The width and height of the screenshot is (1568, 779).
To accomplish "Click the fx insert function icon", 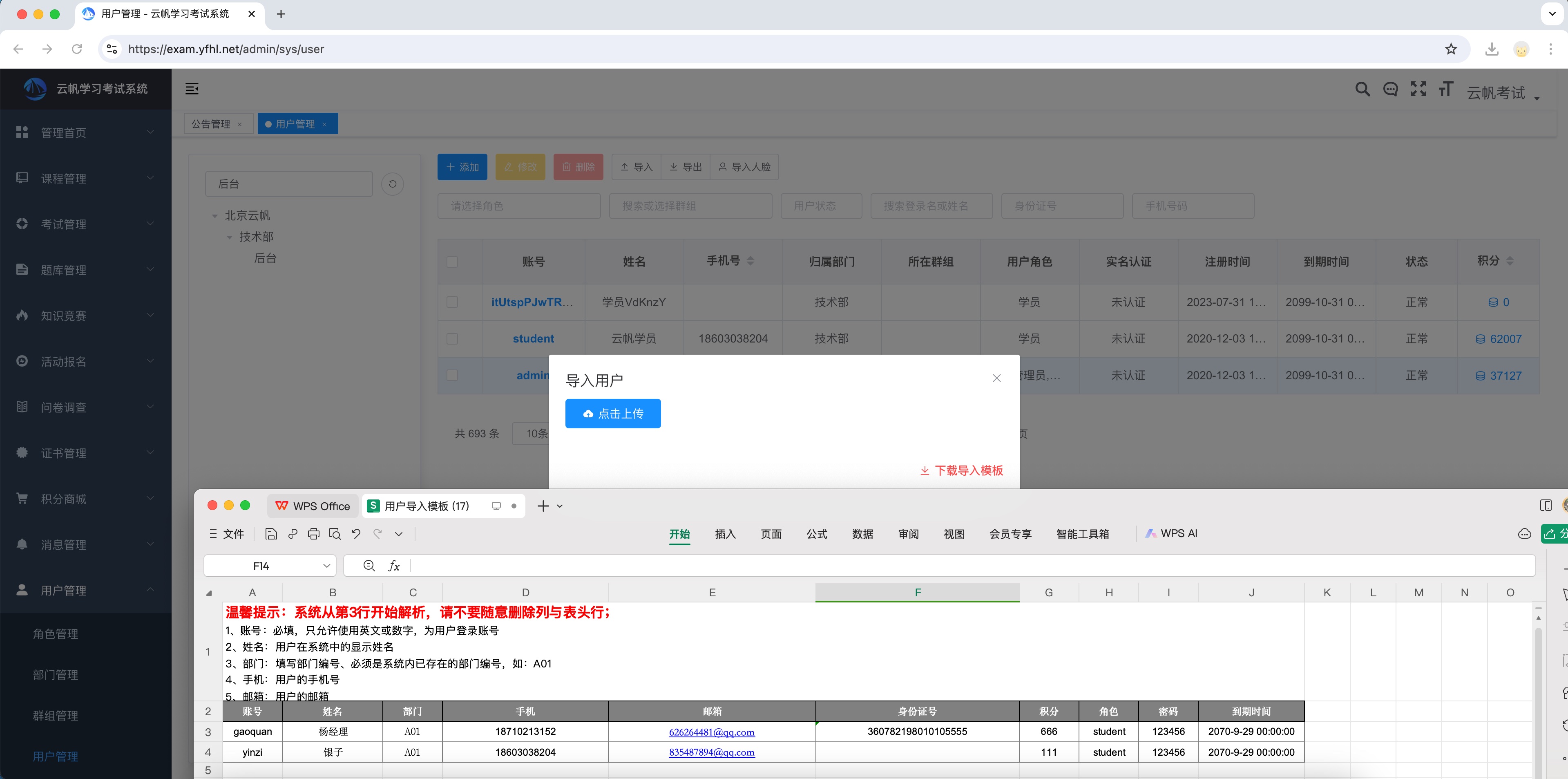I will [x=394, y=566].
